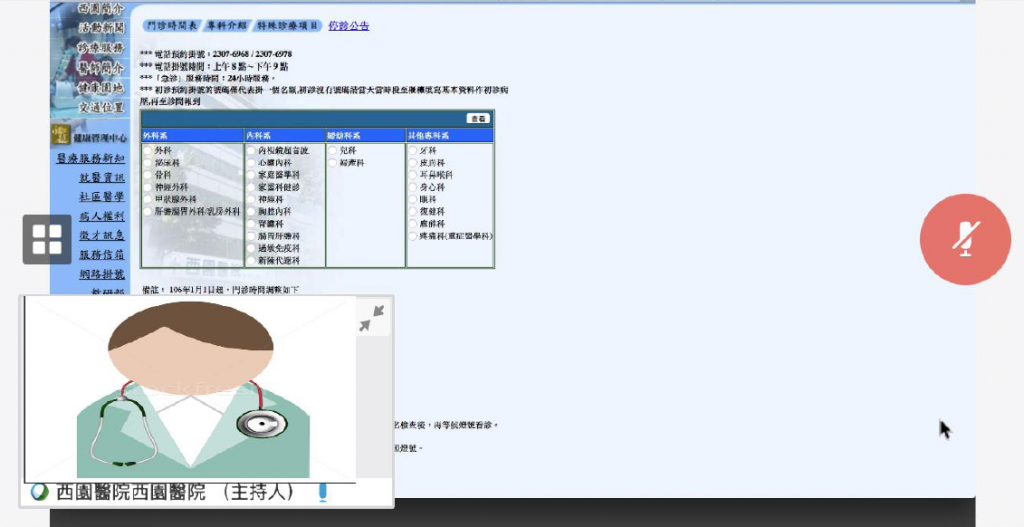Open 醫療服務新知 sidebar link
1024x527 pixels.
(x=90, y=158)
